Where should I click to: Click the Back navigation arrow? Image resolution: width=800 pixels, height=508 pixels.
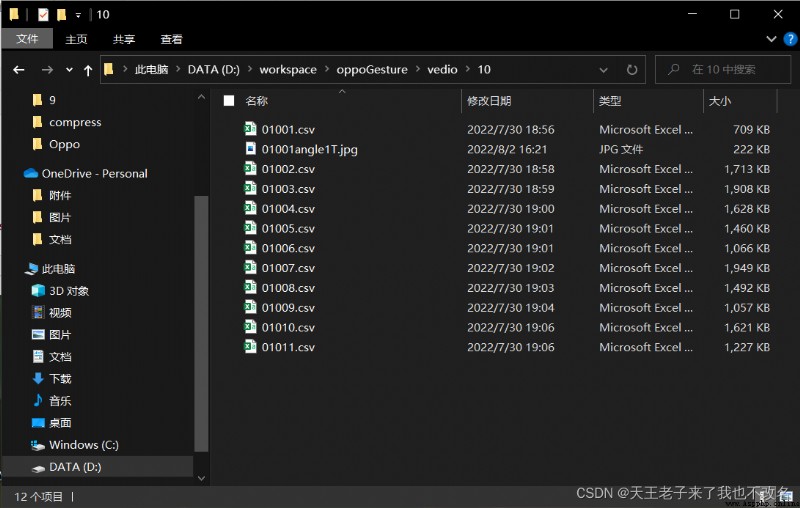pyautogui.click(x=19, y=70)
